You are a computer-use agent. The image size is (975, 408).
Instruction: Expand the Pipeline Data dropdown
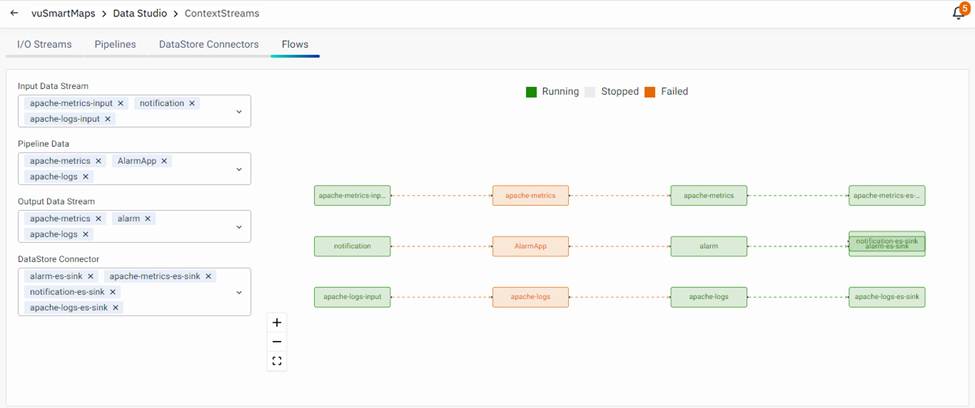(239, 169)
